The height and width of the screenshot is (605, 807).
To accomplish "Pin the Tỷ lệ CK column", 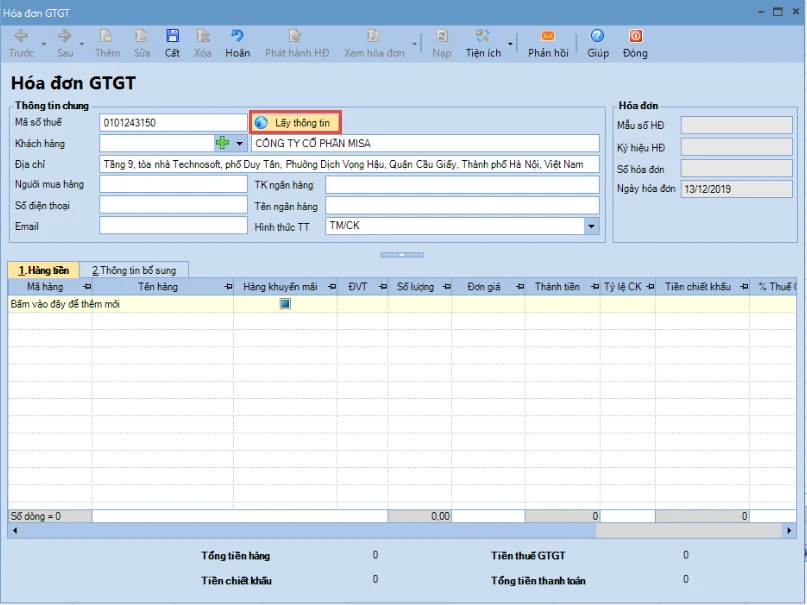I will 650,287.
